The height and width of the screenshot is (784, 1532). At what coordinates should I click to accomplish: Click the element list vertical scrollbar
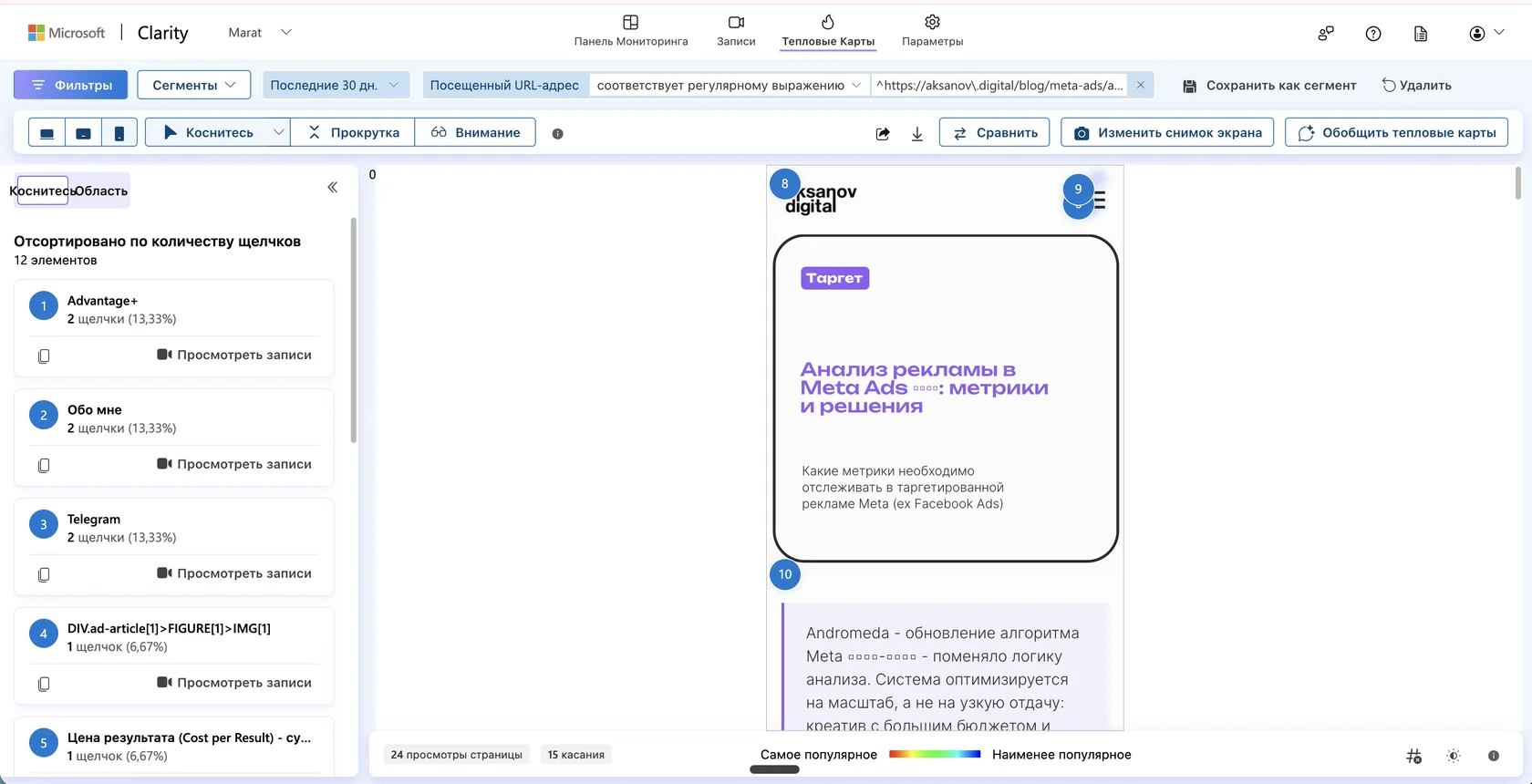(x=354, y=330)
